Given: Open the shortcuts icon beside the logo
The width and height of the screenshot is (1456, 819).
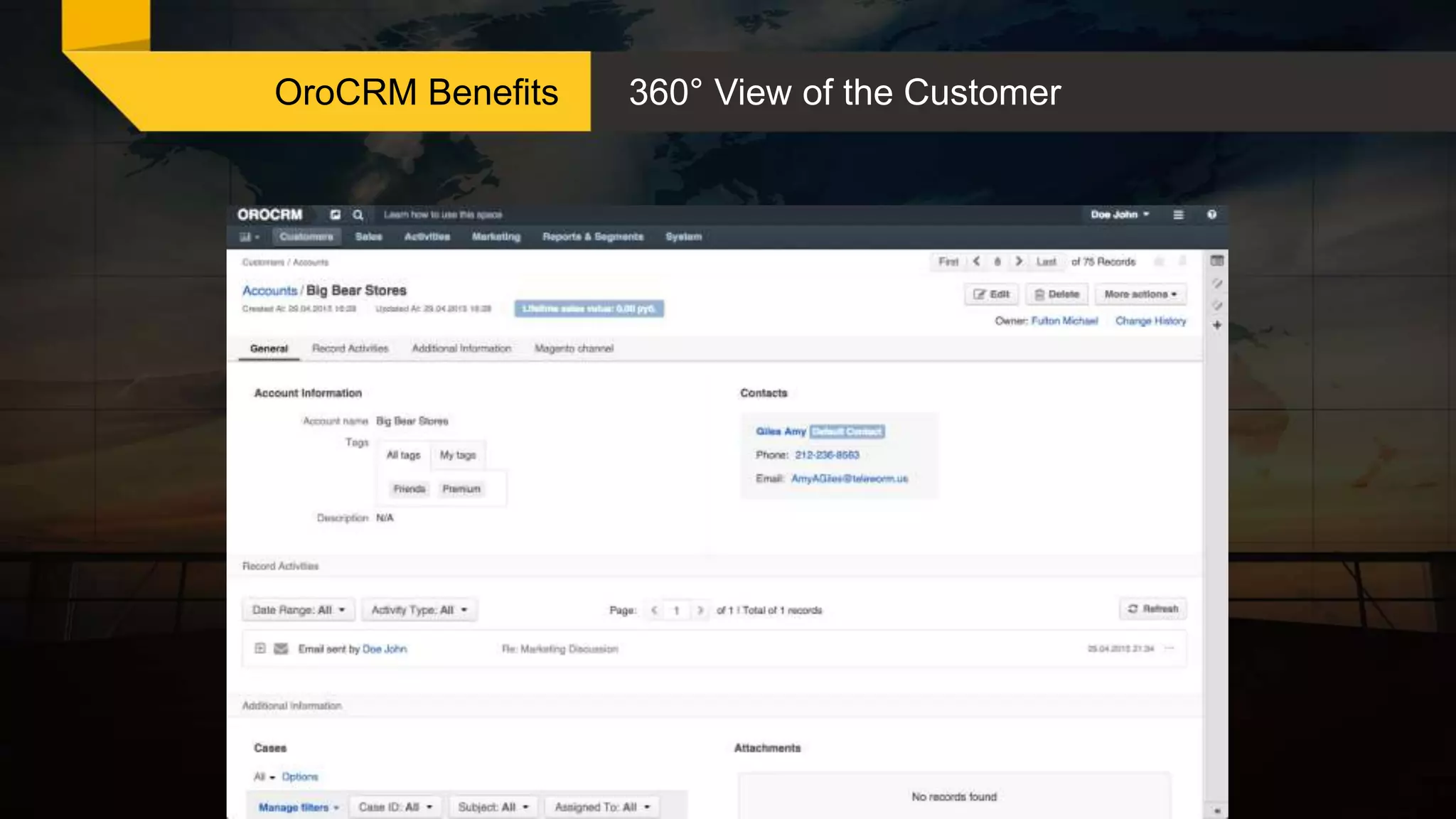Looking at the screenshot, I should [x=336, y=215].
